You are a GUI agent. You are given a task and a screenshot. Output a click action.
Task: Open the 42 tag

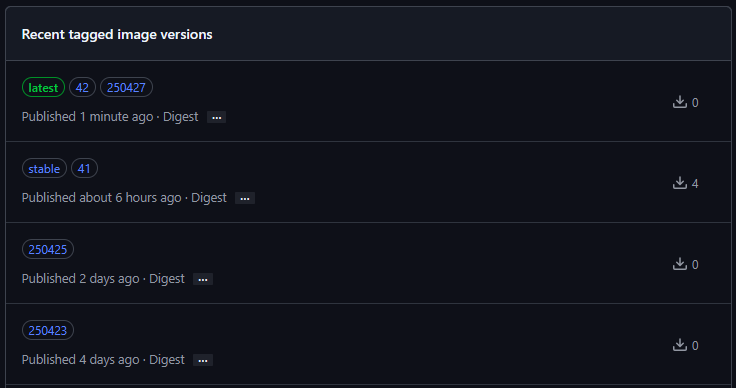coord(82,87)
